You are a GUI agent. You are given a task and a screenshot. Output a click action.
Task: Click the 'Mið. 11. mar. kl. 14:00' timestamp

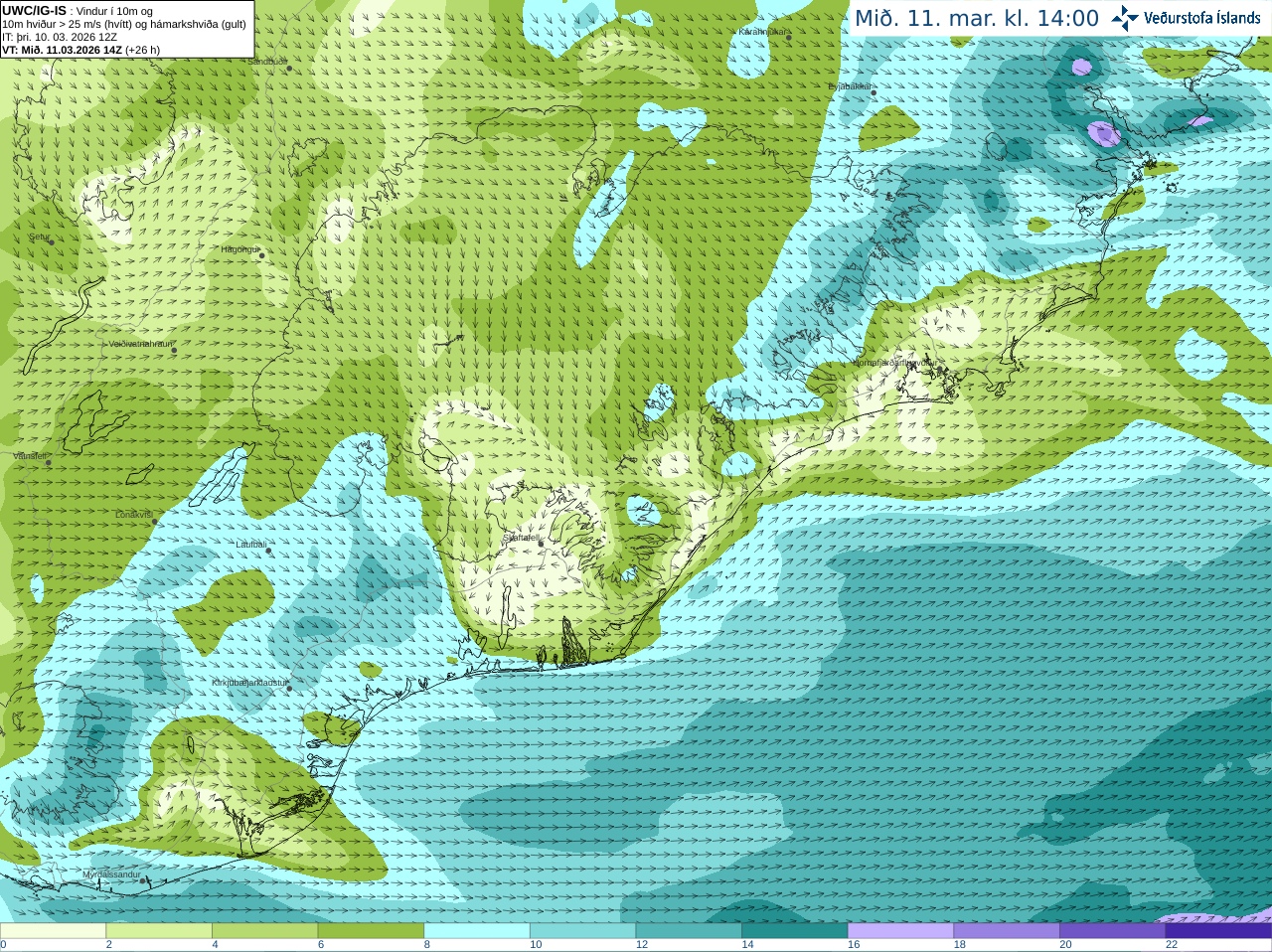[977, 18]
